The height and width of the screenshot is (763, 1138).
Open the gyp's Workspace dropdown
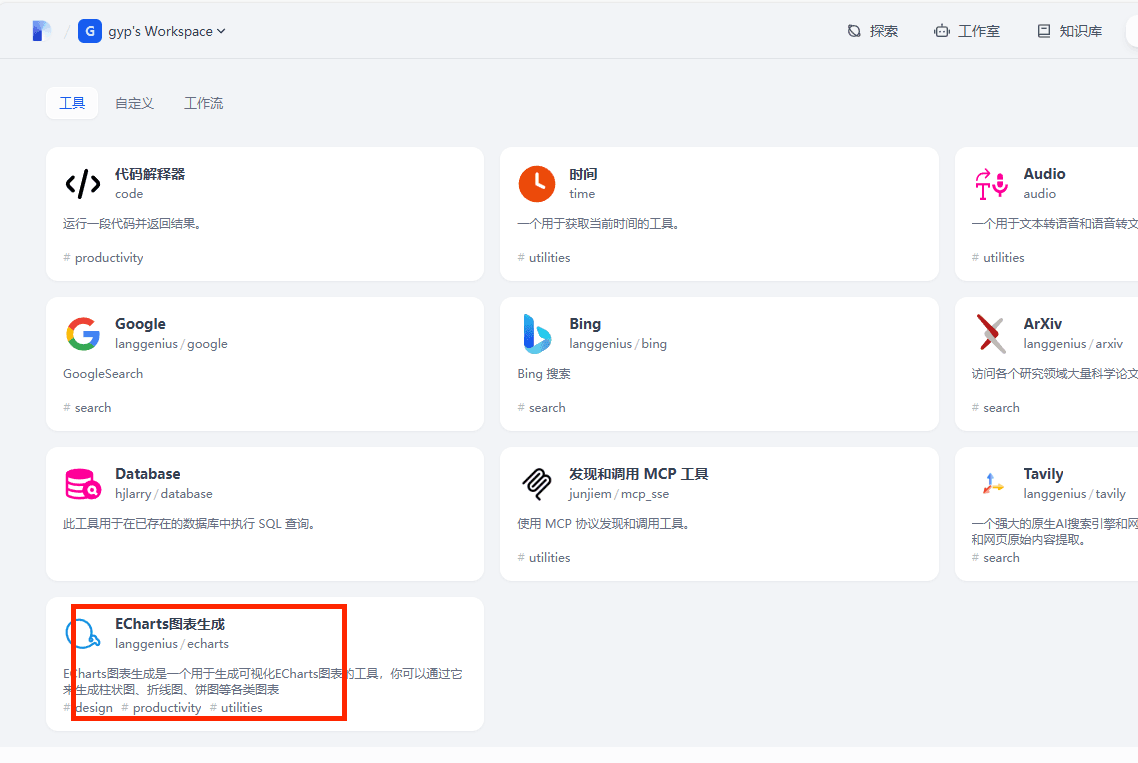coord(167,31)
